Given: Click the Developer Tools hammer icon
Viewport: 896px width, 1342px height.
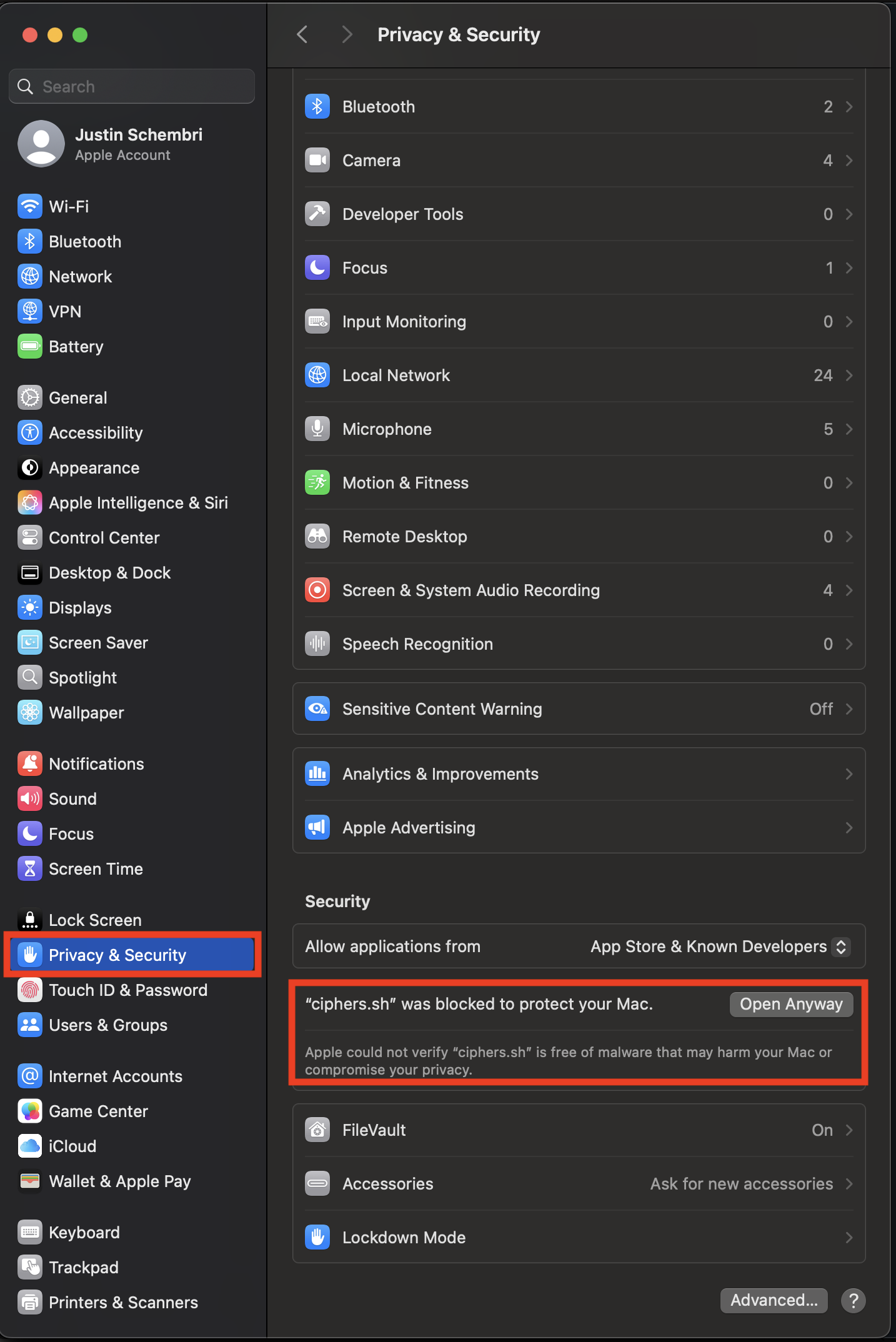Looking at the screenshot, I should [317, 214].
